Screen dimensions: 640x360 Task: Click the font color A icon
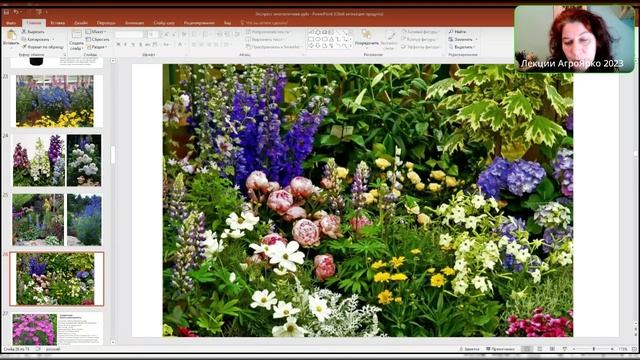pyautogui.click(x=180, y=44)
